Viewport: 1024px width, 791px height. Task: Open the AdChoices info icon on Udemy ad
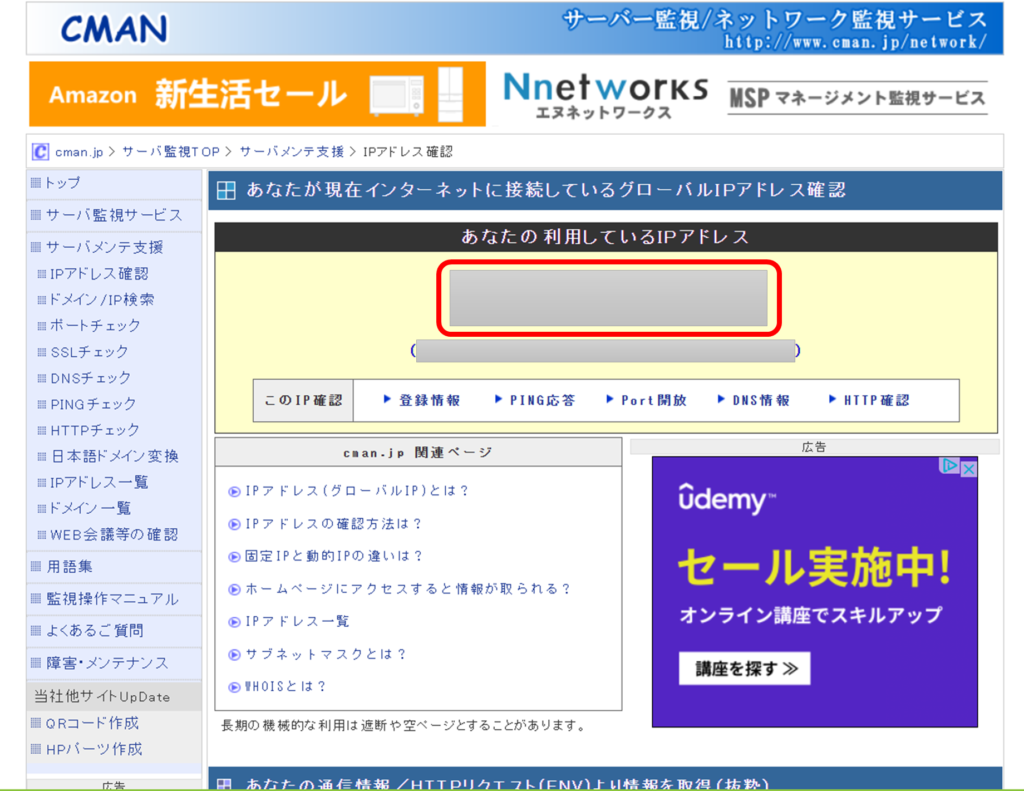pyautogui.click(x=951, y=467)
